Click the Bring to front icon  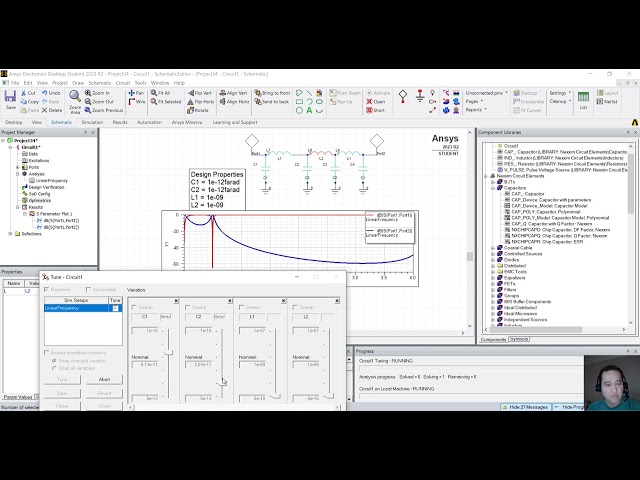pyautogui.click(x=258, y=93)
